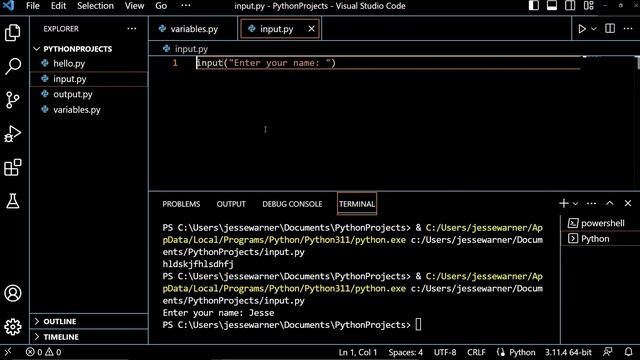Screen dimensions: 640x360
Task: Open the File menu
Action: 33,6
